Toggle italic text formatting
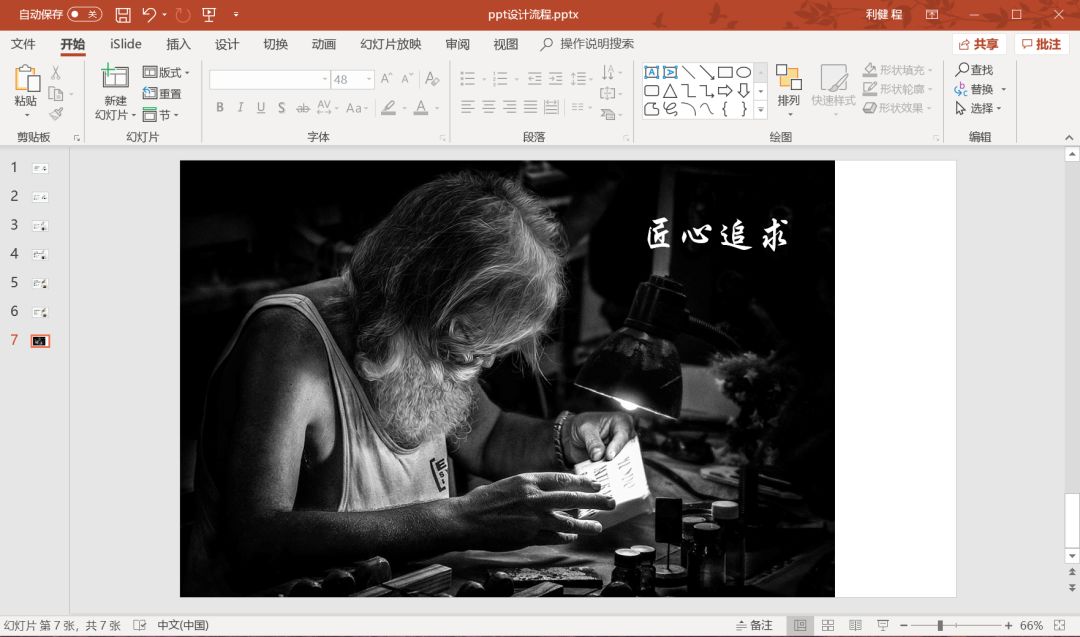Screen dimensions: 1080x637 pos(241,107)
